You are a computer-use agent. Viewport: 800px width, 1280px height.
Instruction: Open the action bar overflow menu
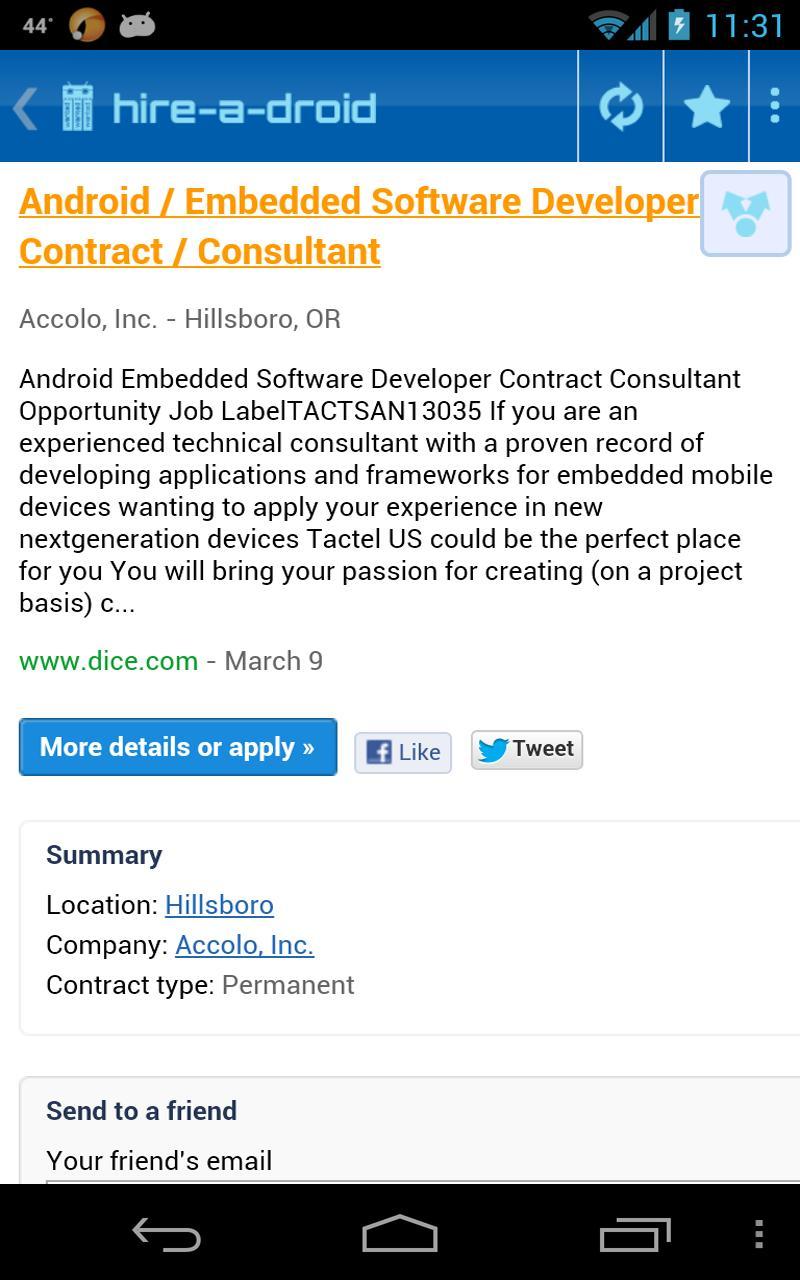tap(775, 106)
